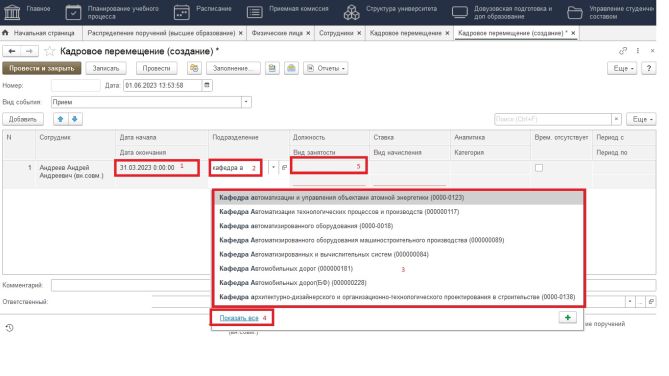
Task: Click the Записать button
Action: [106, 68]
